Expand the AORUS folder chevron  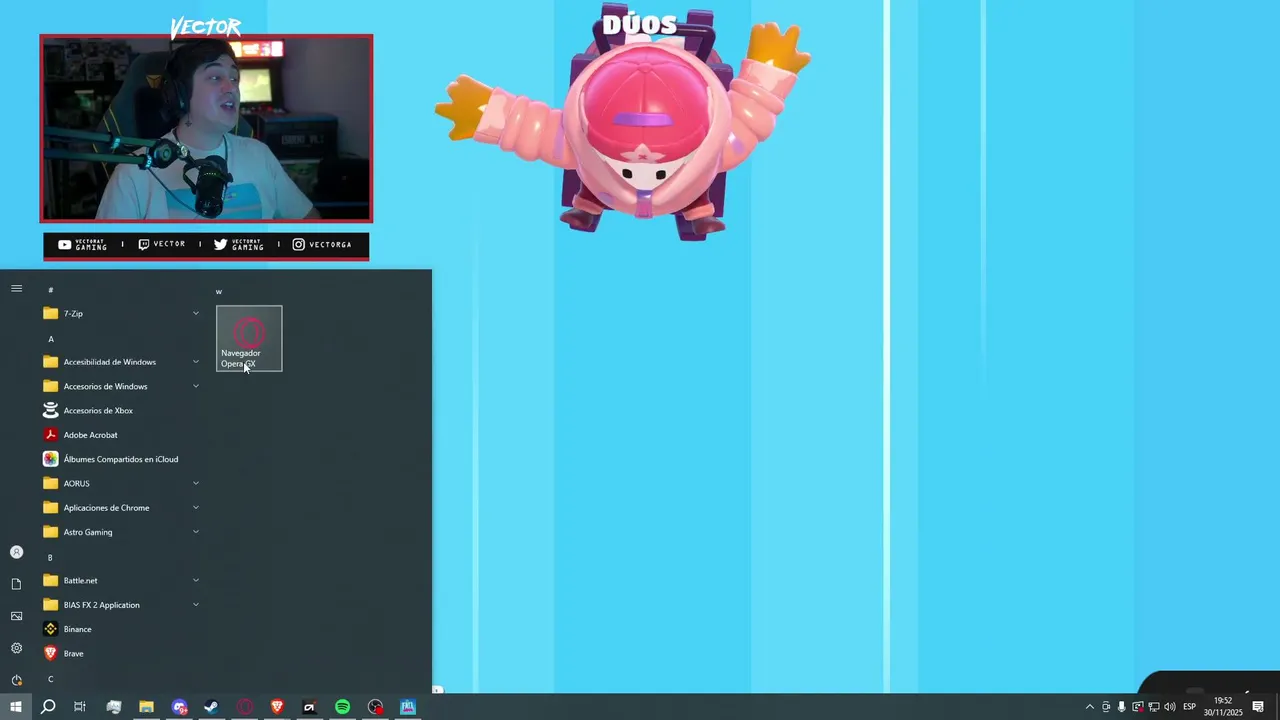point(196,483)
